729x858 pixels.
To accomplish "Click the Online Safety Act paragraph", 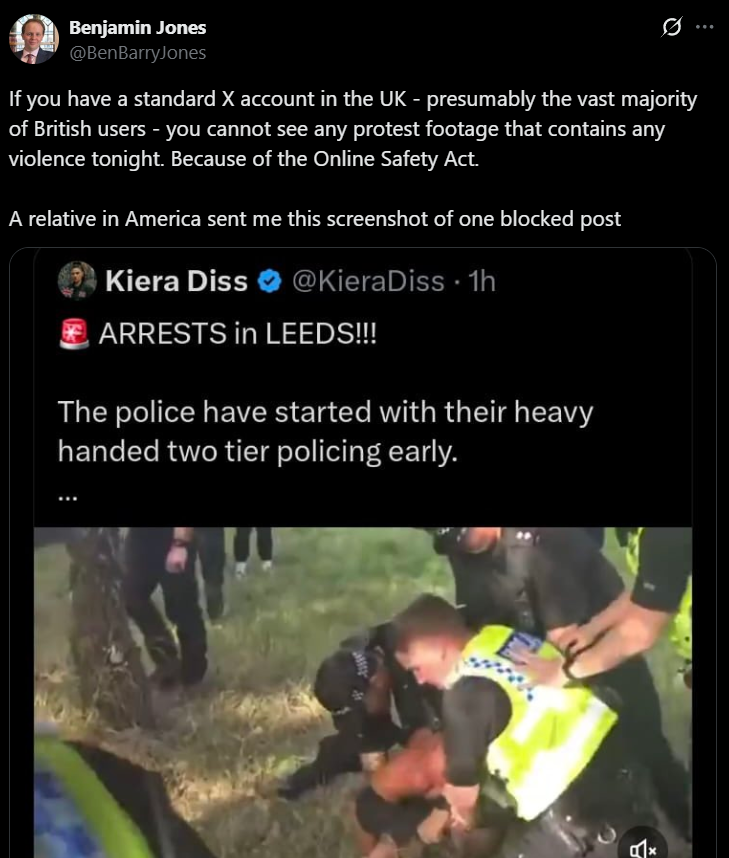I will pyautogui.click(x=352, y=129).
